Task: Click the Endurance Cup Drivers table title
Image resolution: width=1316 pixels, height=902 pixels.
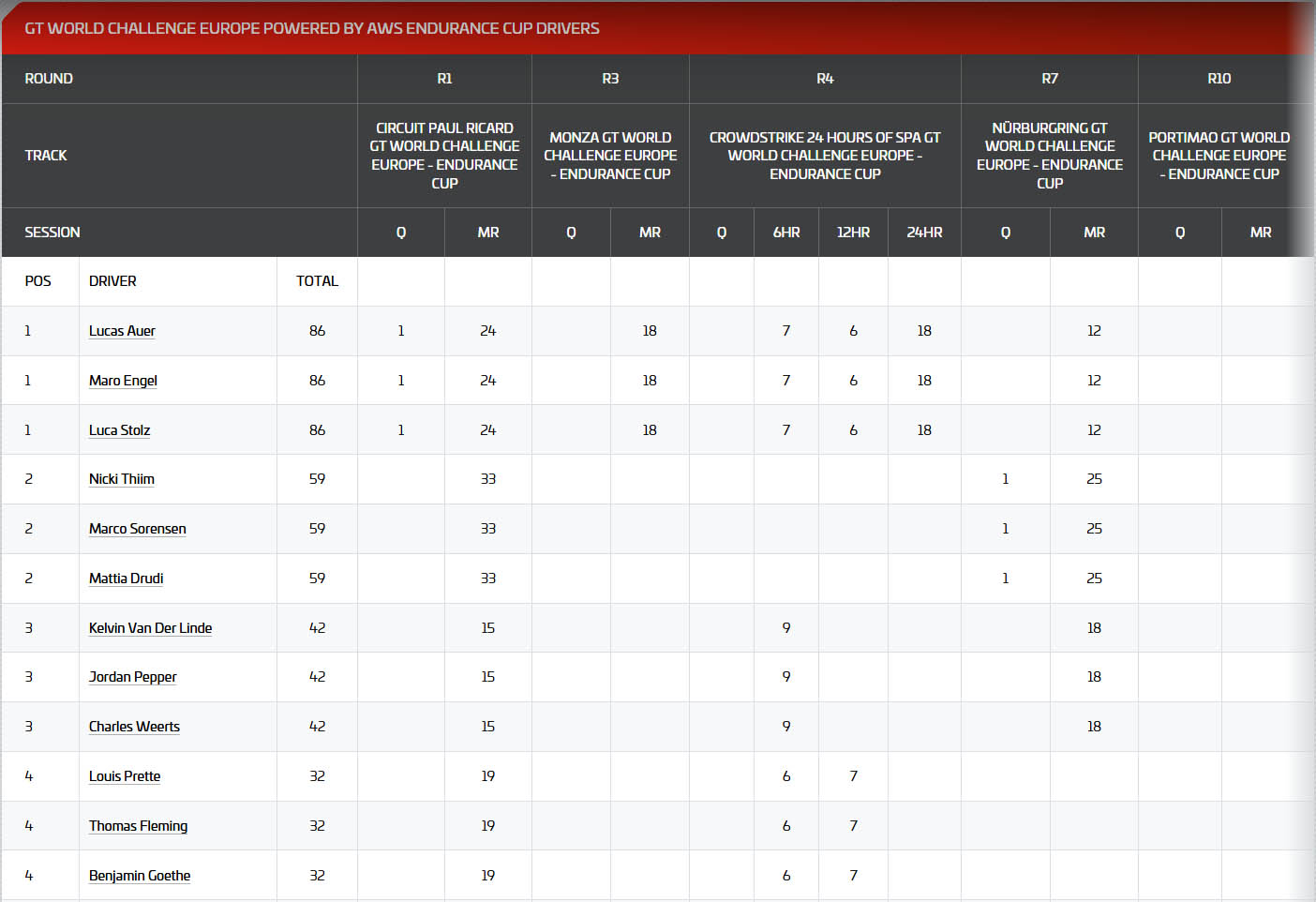Action: [x=312, y=28]
